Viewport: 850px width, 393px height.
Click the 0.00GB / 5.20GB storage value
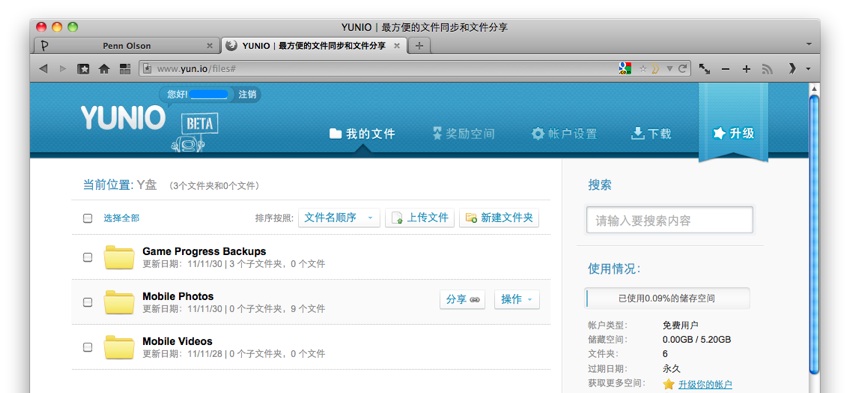pyautogui.click(x=697, y=339)
